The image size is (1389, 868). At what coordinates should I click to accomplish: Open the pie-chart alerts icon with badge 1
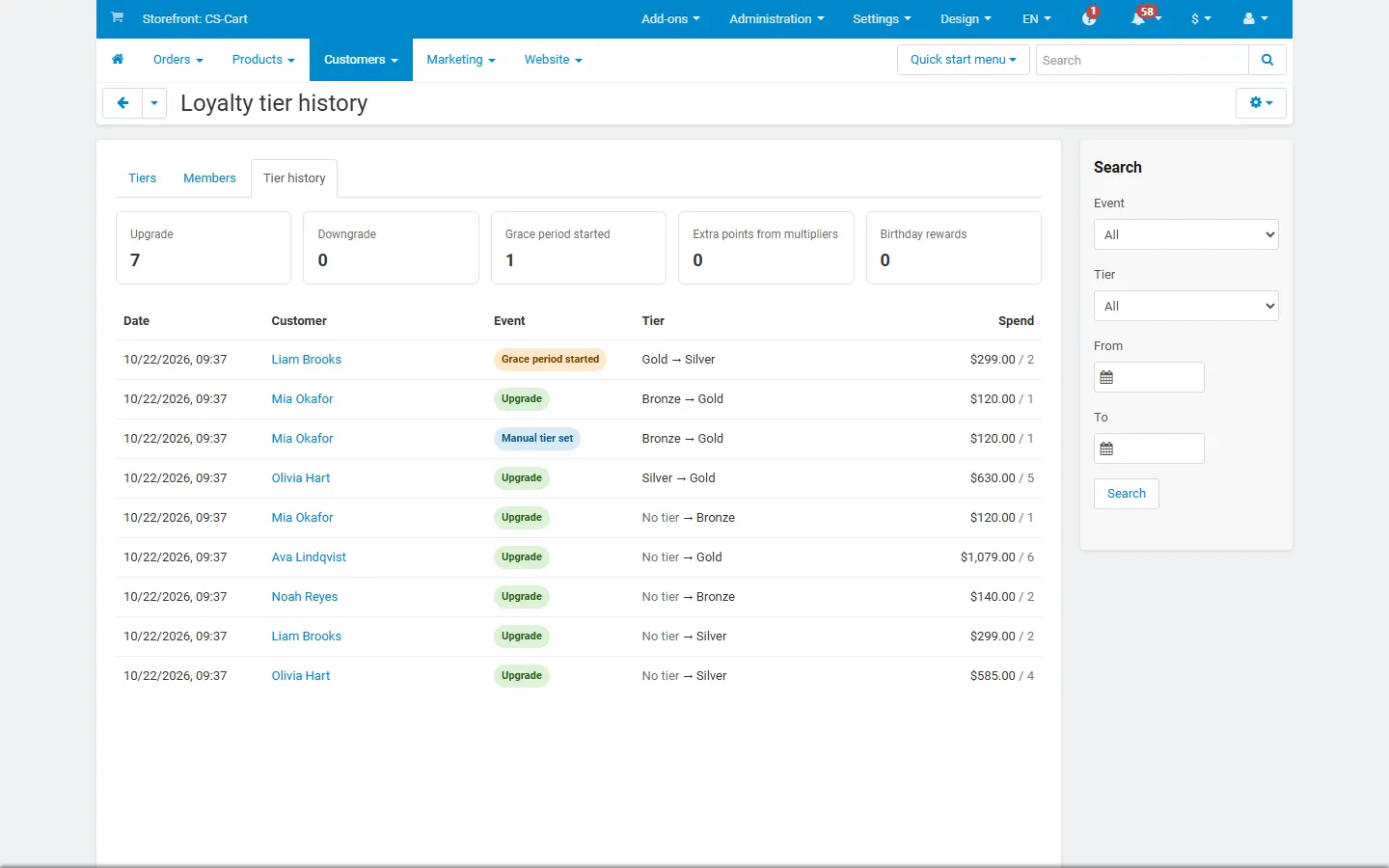pyautogui.click(x=1090, y=18)
